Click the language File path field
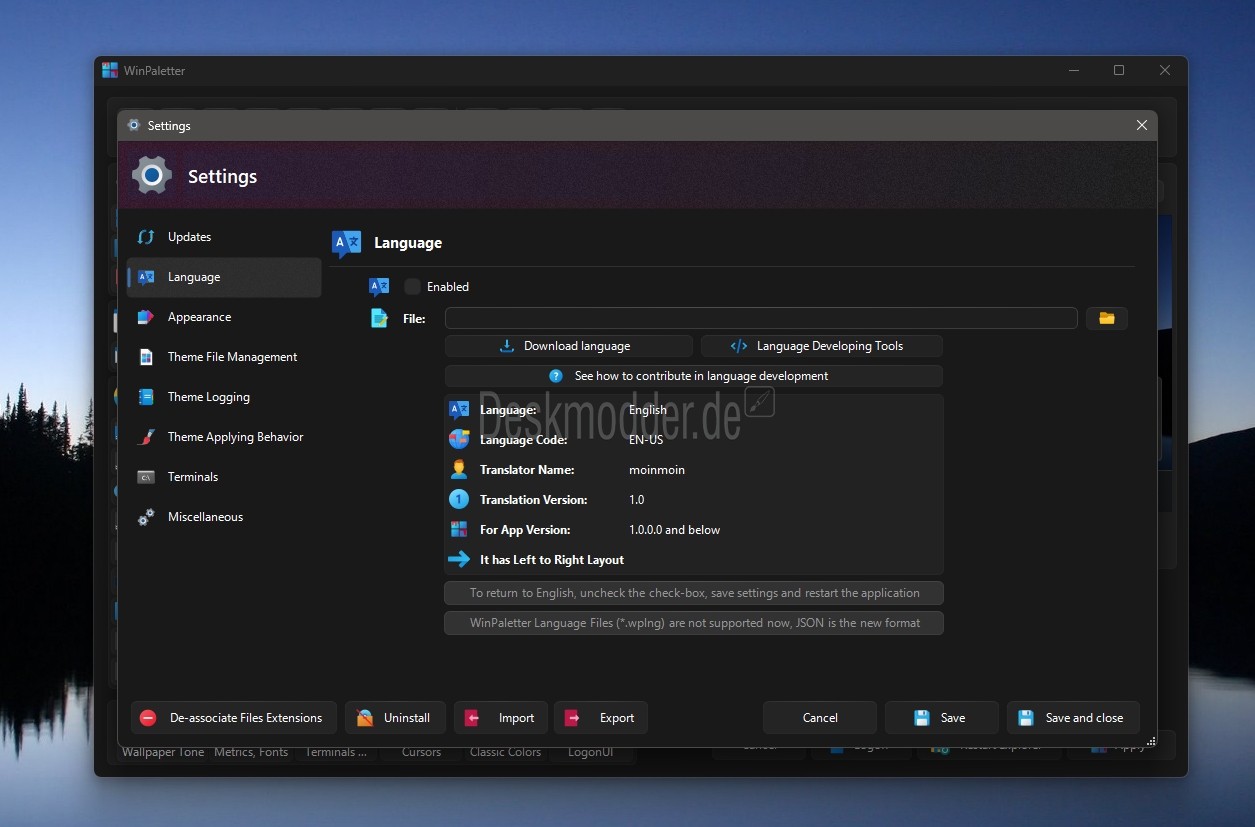This screenshot has width=1255, height=827. pos(761,318)
